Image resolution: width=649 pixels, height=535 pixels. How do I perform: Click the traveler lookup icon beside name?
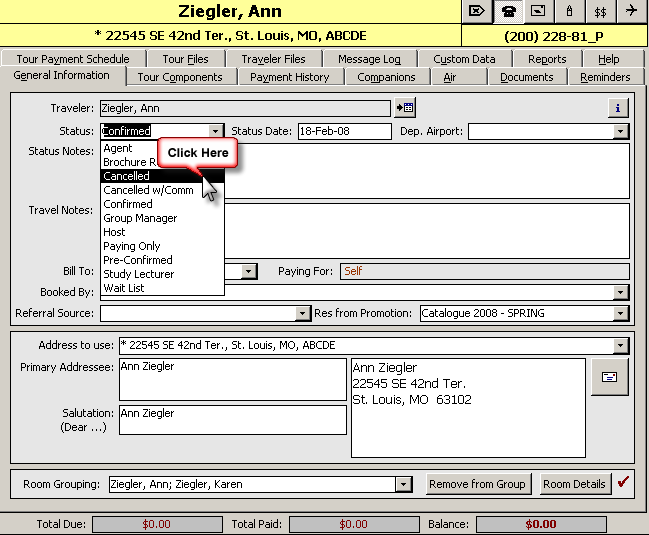(x=405, y=107)
